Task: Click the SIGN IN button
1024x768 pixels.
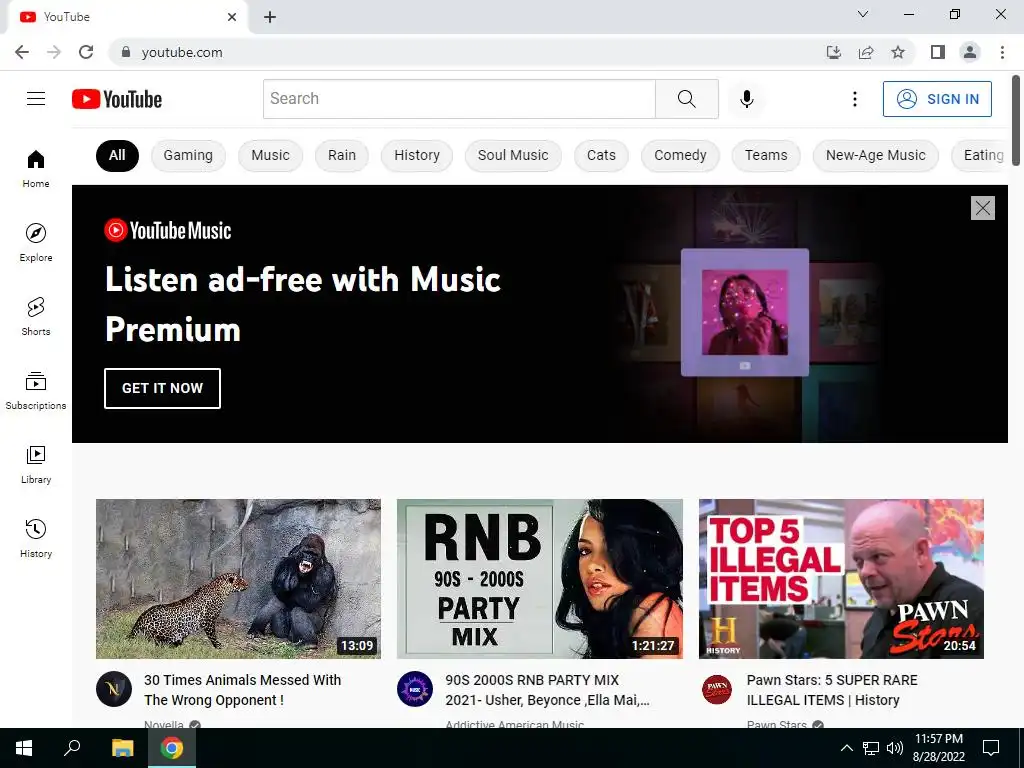Action: pos(937,99)
